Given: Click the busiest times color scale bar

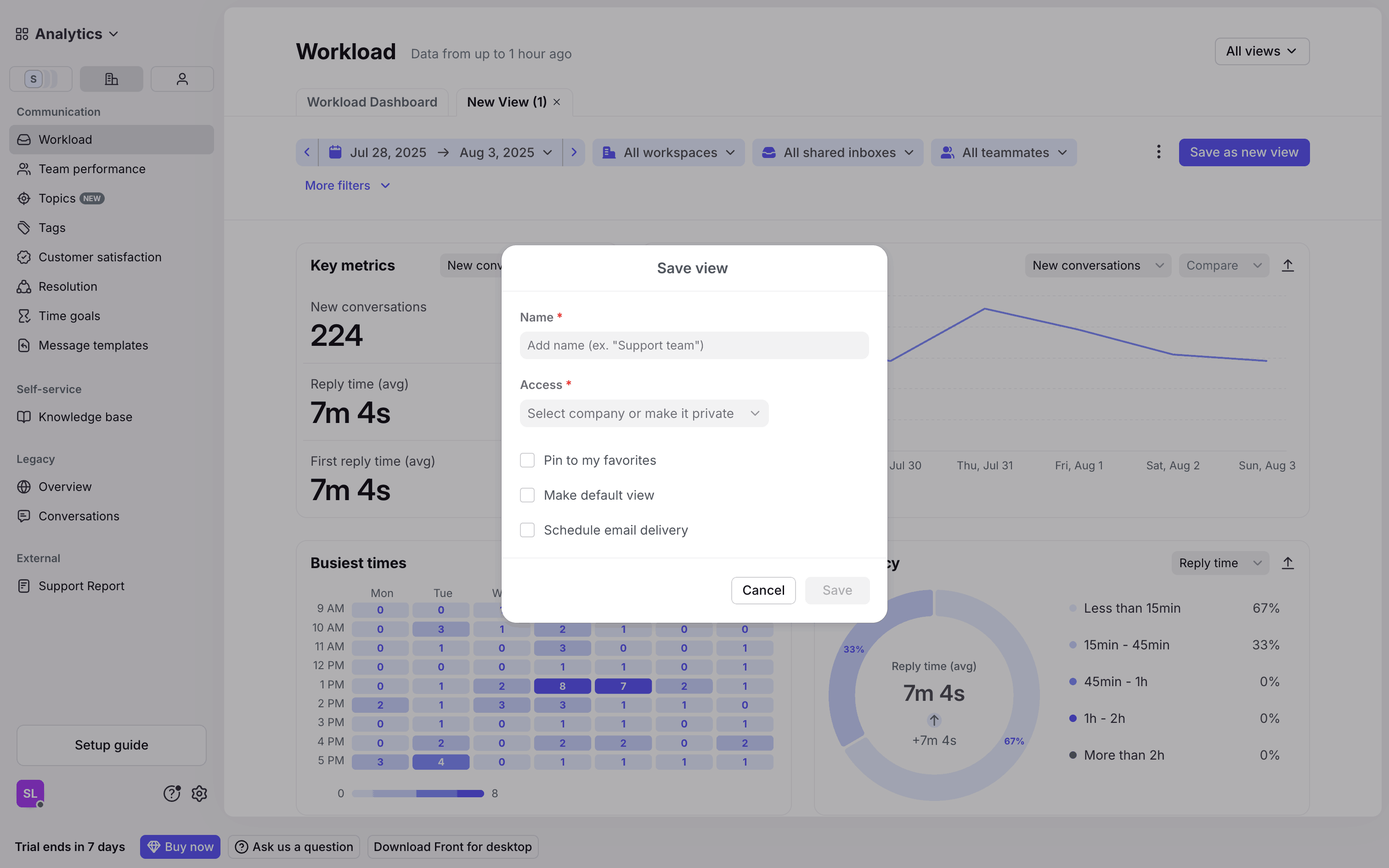Looking at the screenshot, I should pos(418,794).
